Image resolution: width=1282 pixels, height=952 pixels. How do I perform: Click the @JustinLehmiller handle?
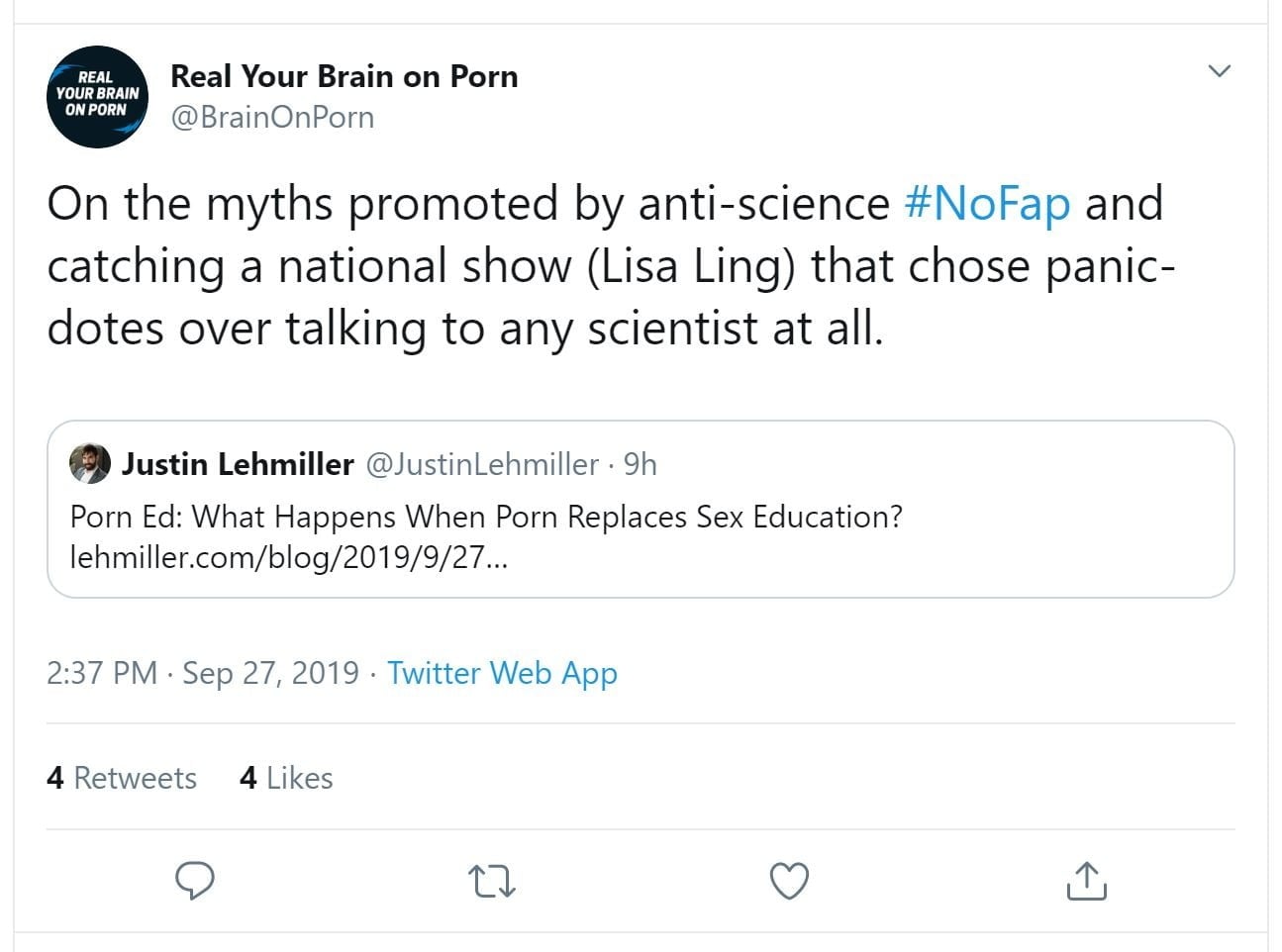point(482,464)
